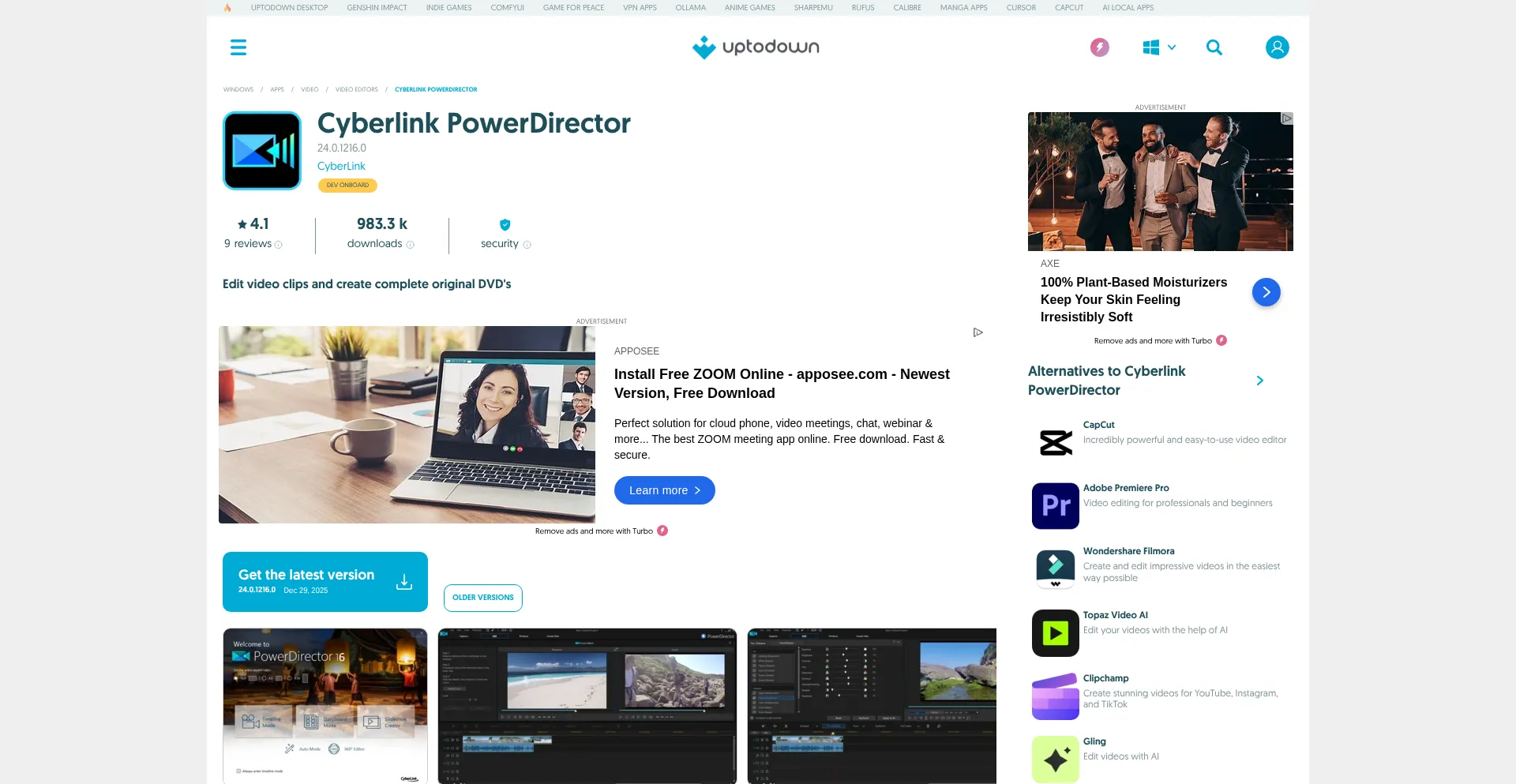Click the trending flame icon in top bar
The width and height of the screenshot is (1516, 784).
(x=227, y=8)
